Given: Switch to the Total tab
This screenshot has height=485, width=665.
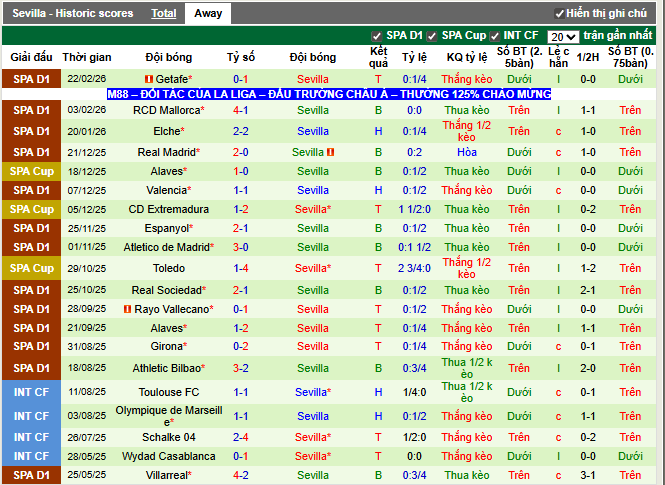Looking at the screenshot, I should coord(164,14).
